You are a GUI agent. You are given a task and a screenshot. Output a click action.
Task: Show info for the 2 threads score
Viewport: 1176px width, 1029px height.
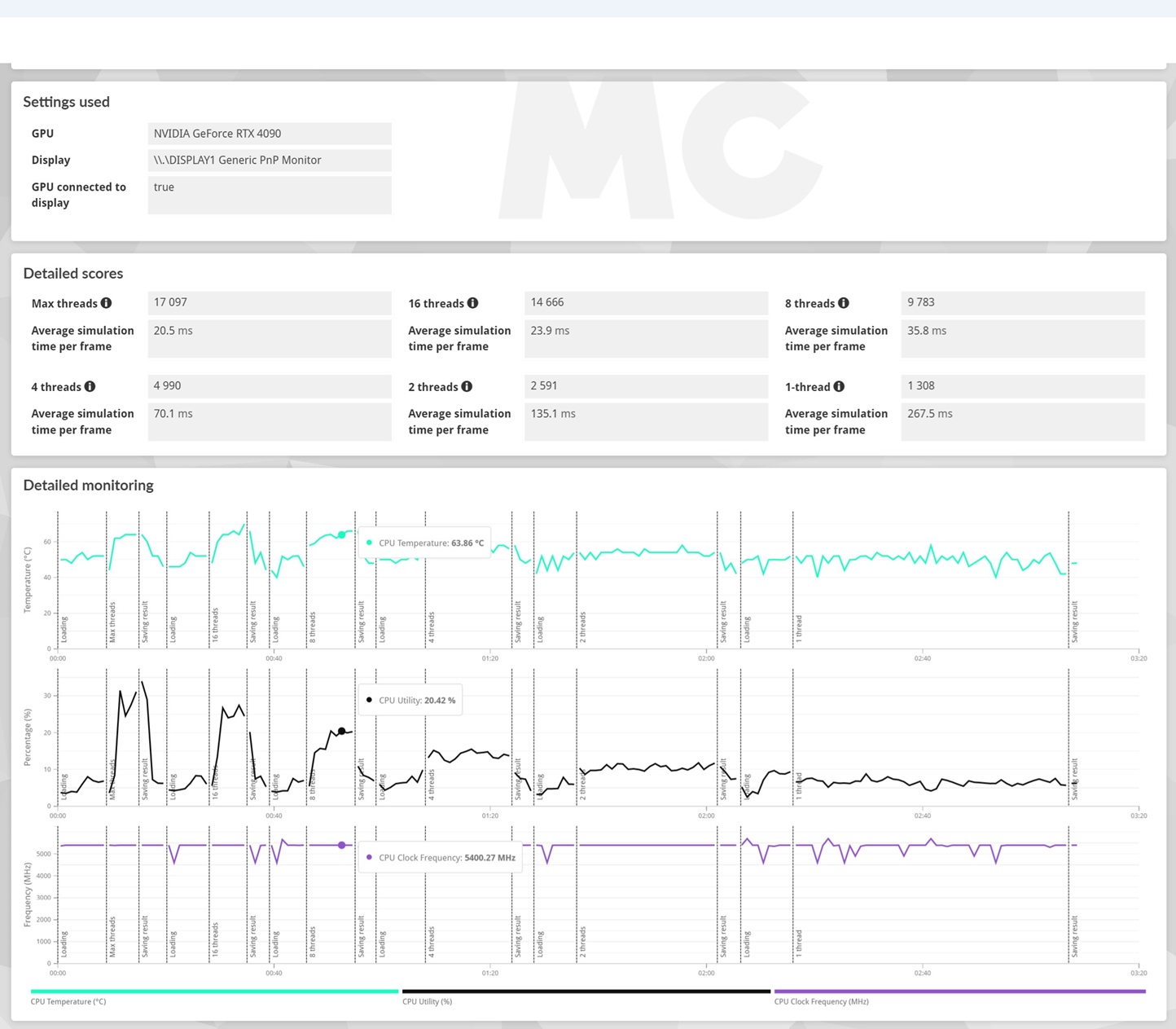(467, 386)
